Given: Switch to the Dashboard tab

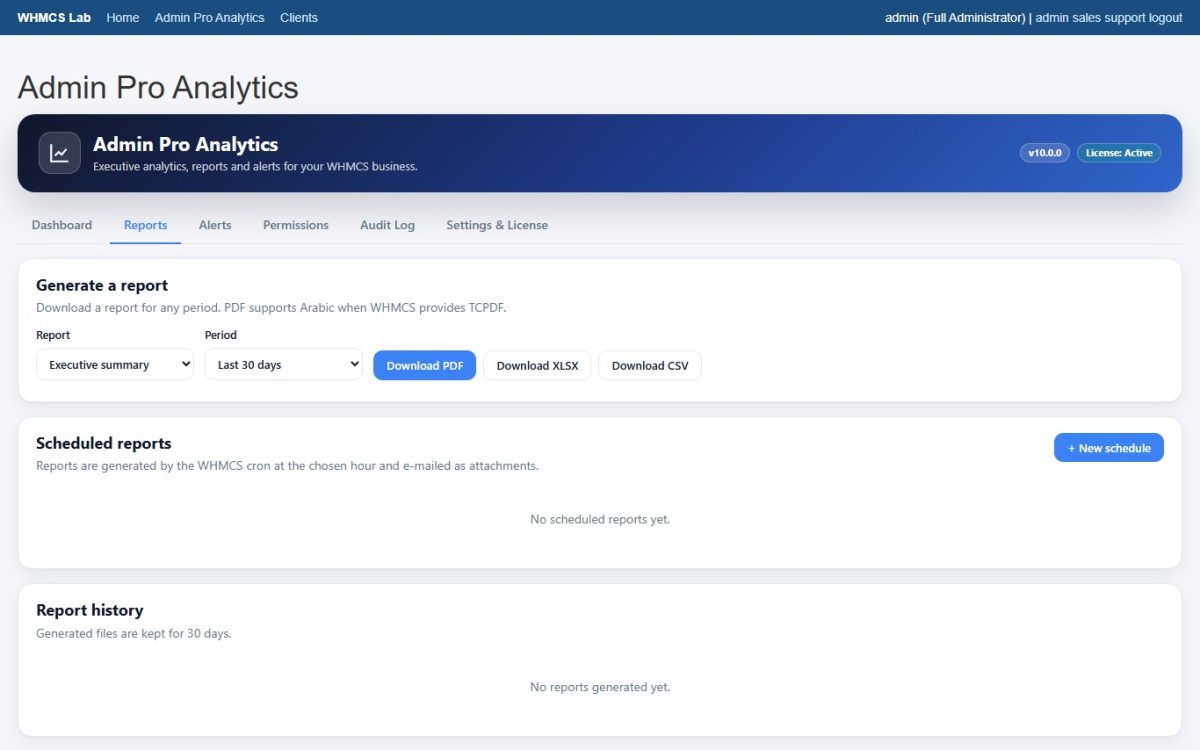Looking at the screenshot, I should point(62,225).
